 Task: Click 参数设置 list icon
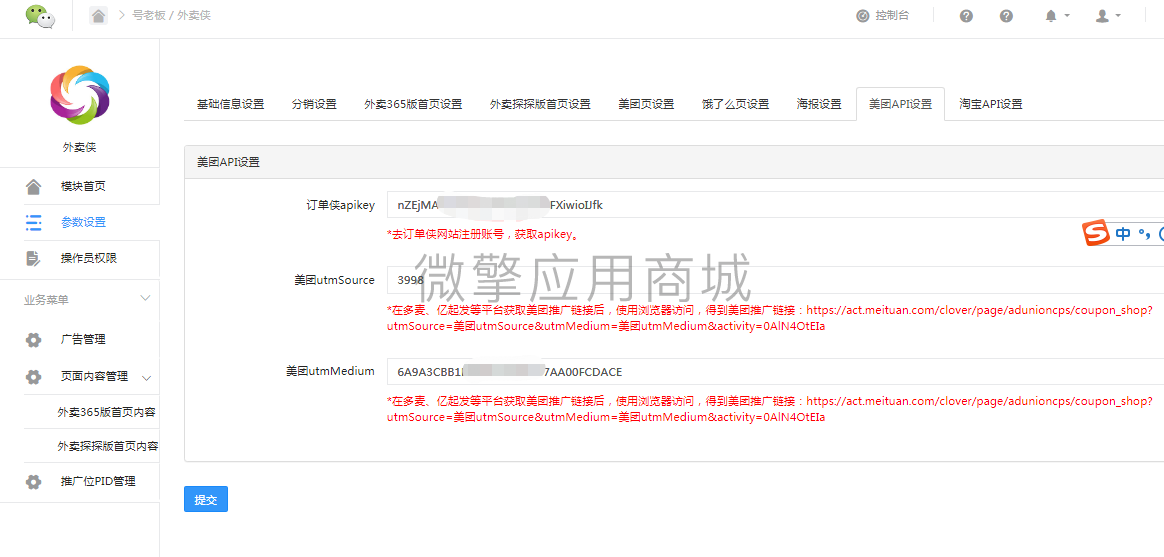pos(33,222)
